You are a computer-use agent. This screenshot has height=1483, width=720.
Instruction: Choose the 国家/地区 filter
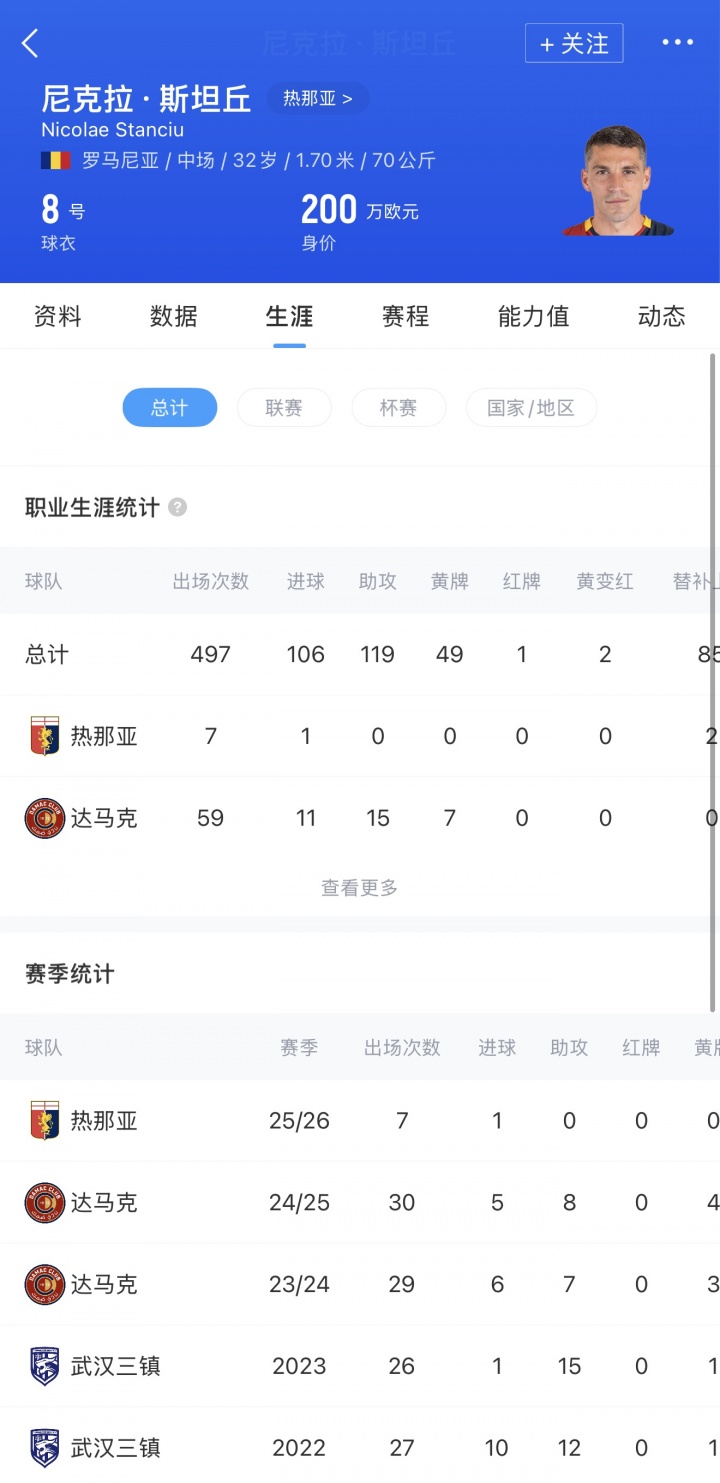[531, 408]
